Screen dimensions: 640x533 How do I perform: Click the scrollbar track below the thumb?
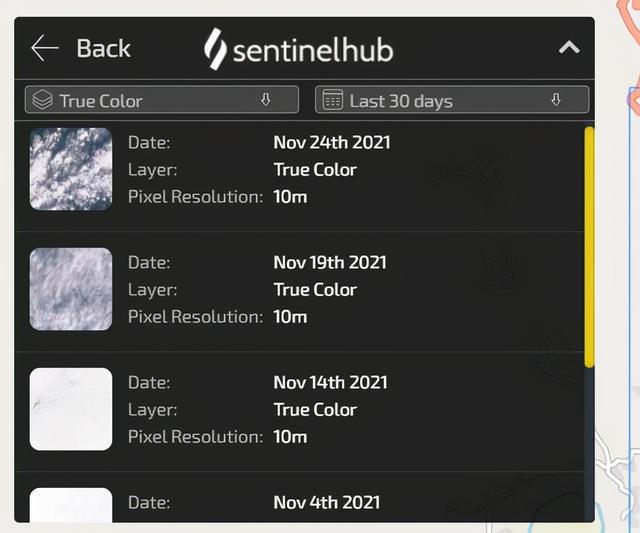coord(589,445)
